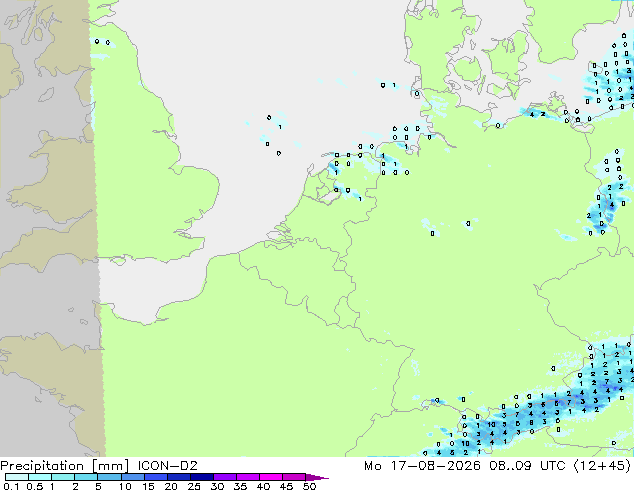634x490 pixels.
Task: Select the 30–35 mm purple legend swatch
Action: [x=224, y=477]
